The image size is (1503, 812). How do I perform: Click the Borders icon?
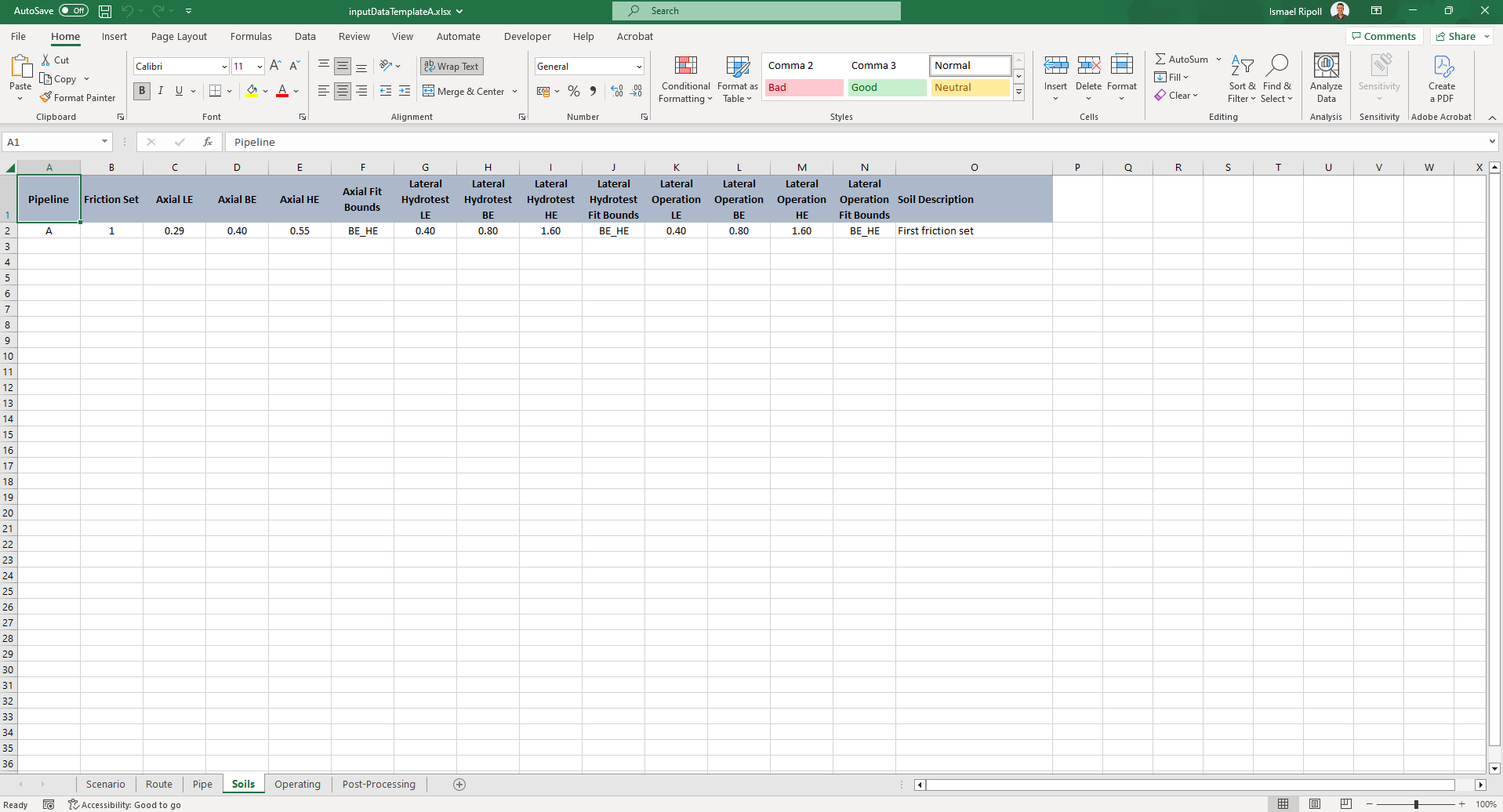(x=216, y=91)
